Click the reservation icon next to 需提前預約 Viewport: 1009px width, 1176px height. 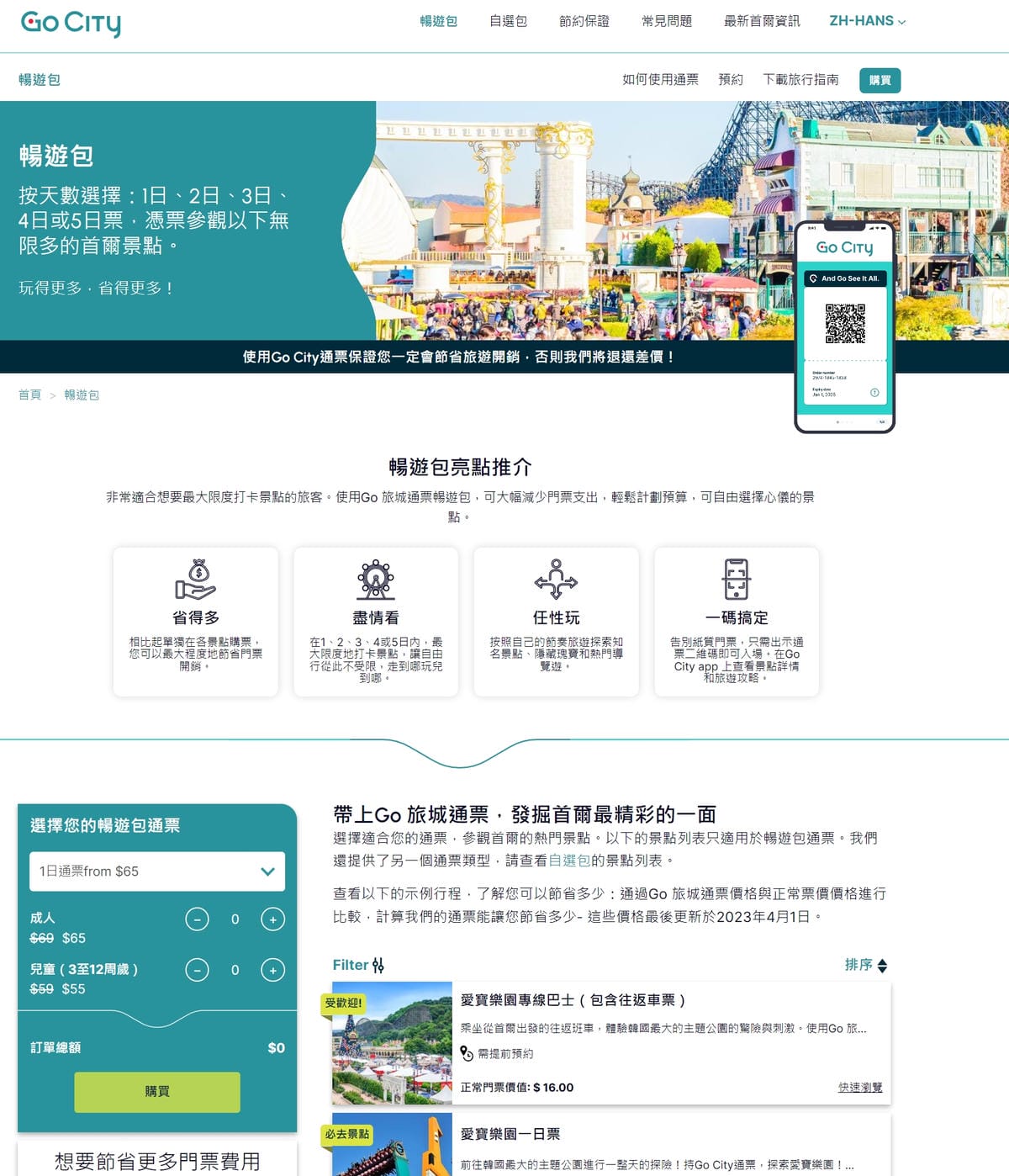[467, 1053]
